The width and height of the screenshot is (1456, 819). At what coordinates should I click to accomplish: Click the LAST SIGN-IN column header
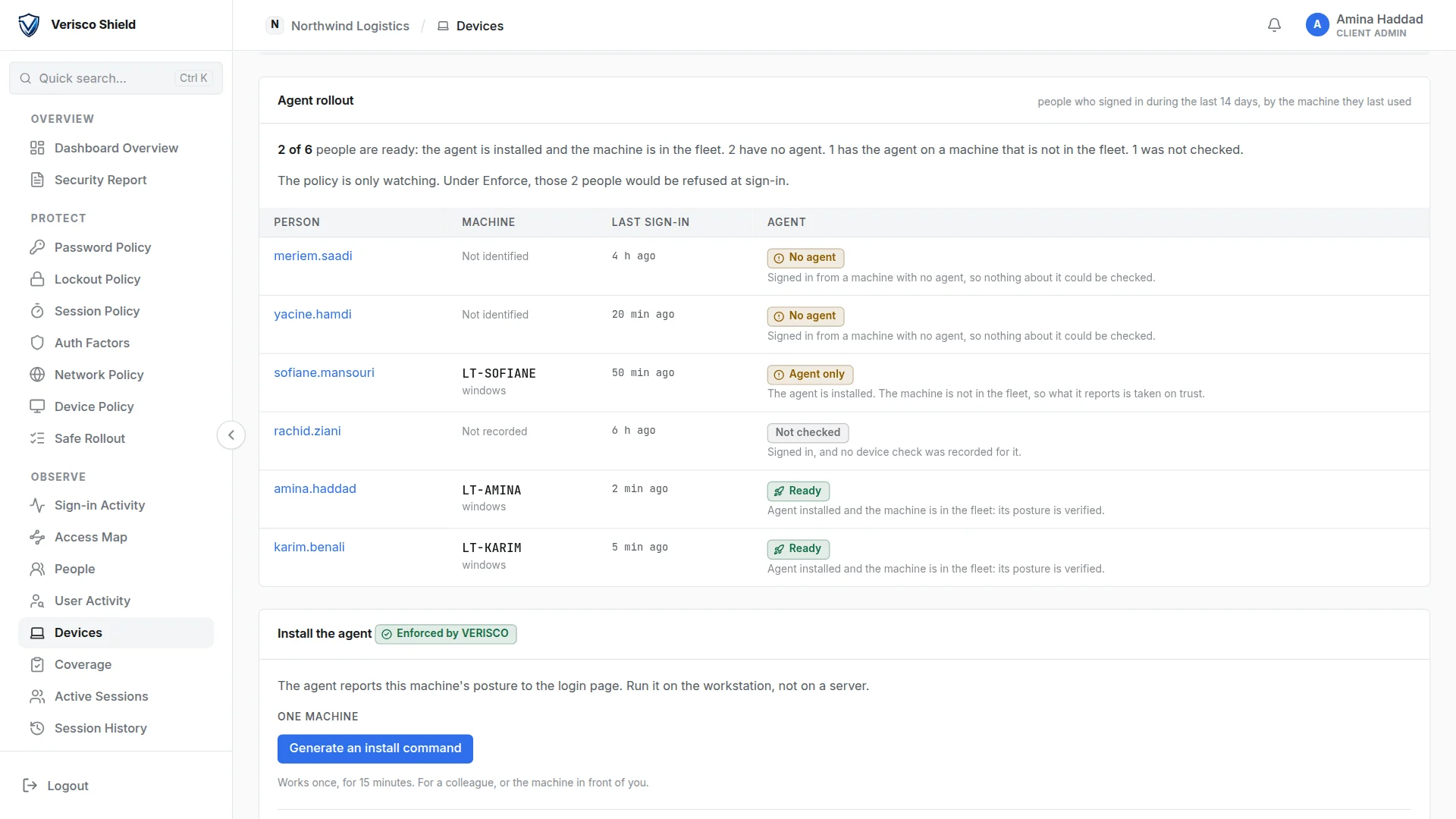coord(651,222)
